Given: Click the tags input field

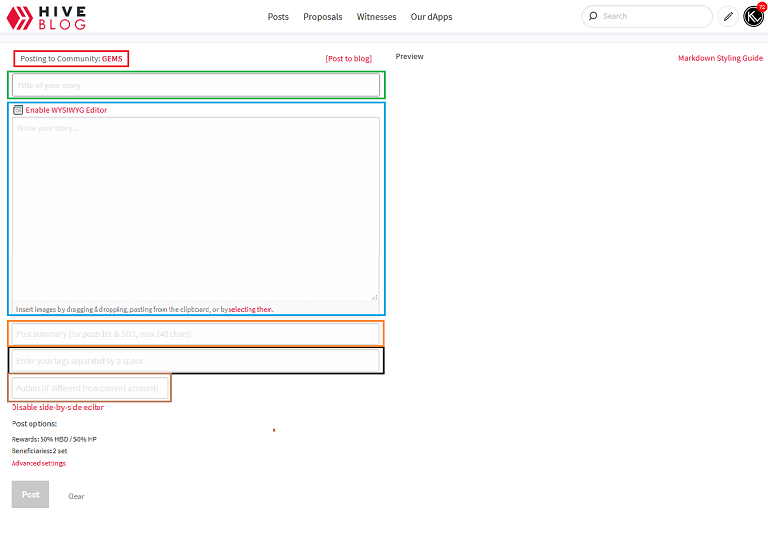Looking at the screenshot, I should click(196, 360).
